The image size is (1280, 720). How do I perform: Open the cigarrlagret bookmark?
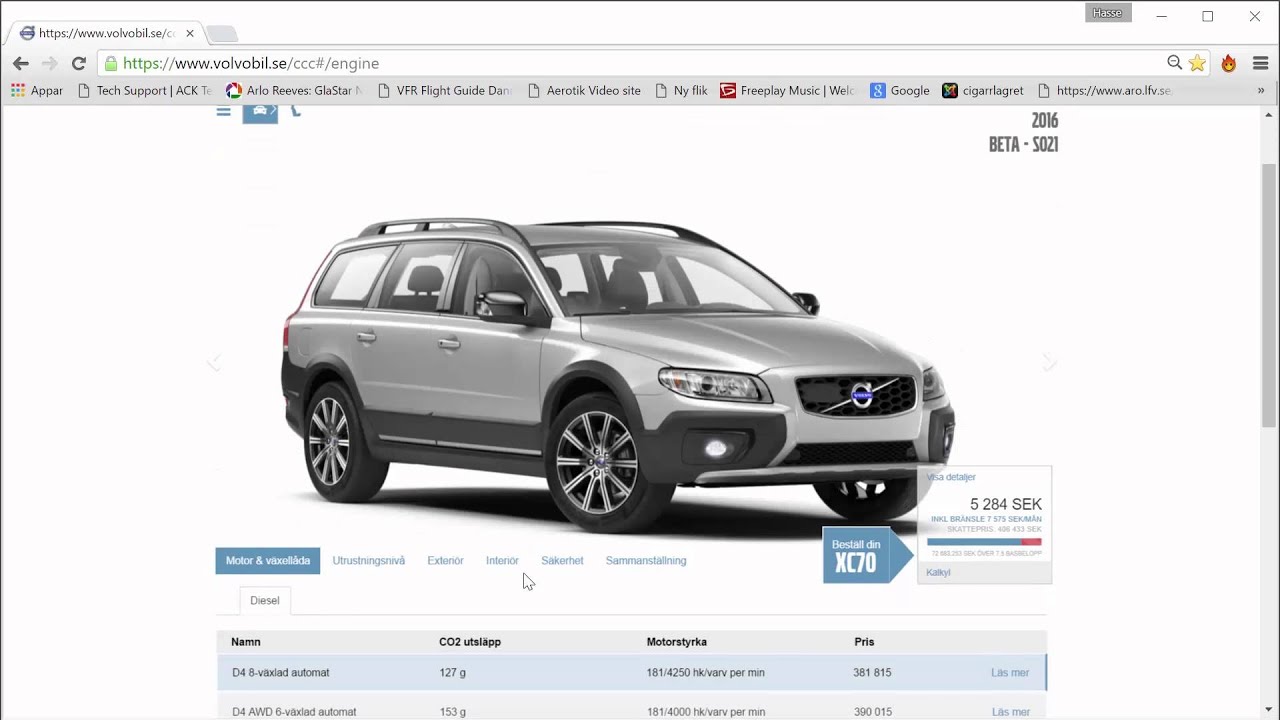tap(983, 90)
